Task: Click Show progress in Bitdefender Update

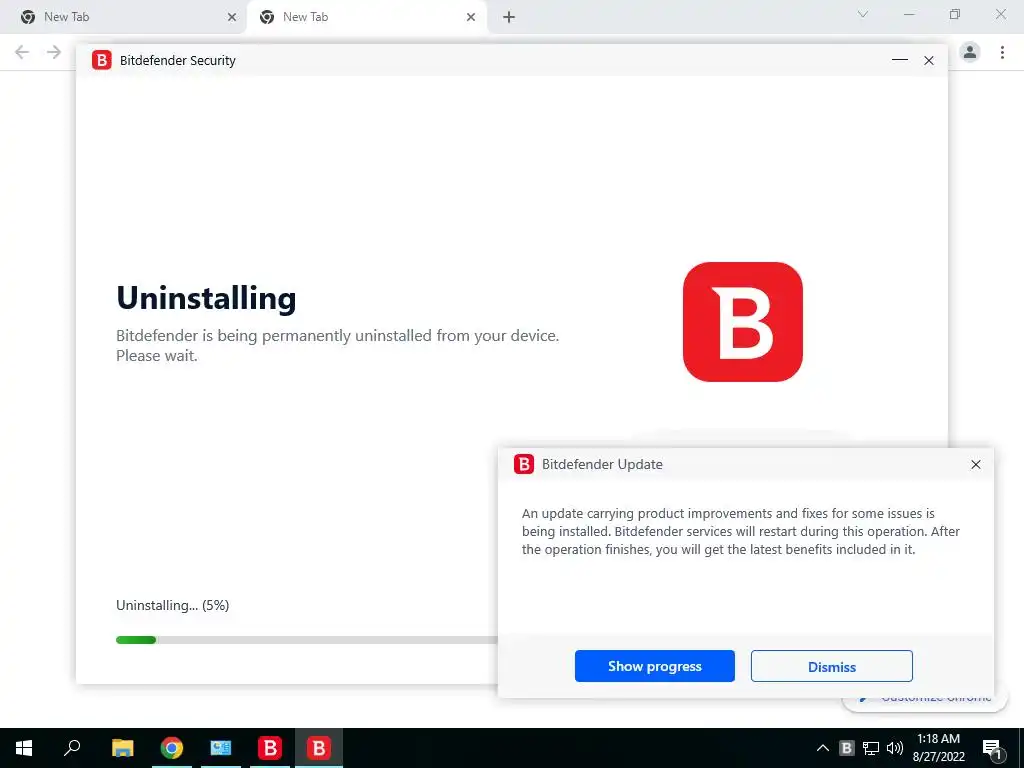Action: [x=654, y=666]
